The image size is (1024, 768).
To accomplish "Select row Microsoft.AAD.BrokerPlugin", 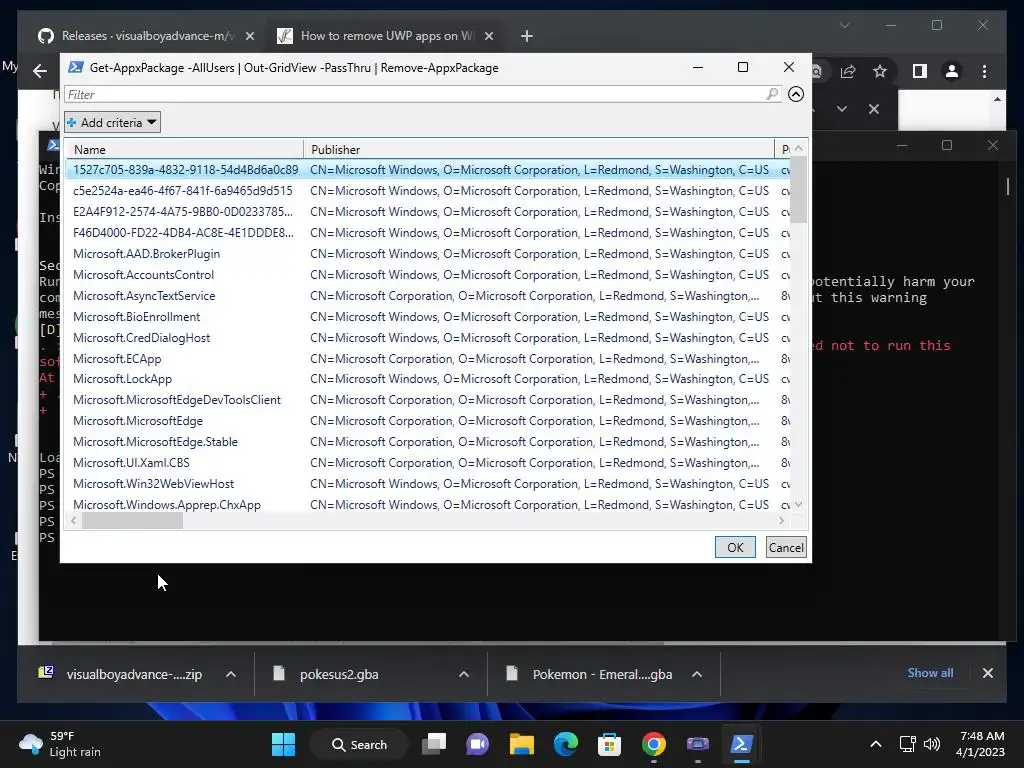I will (x=428, y=254).
